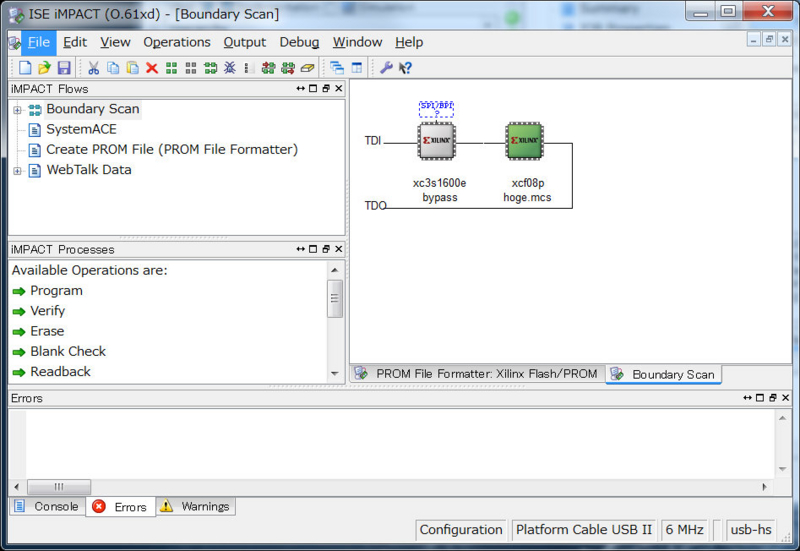Click the Paste toolbar icon

point(132,68)
